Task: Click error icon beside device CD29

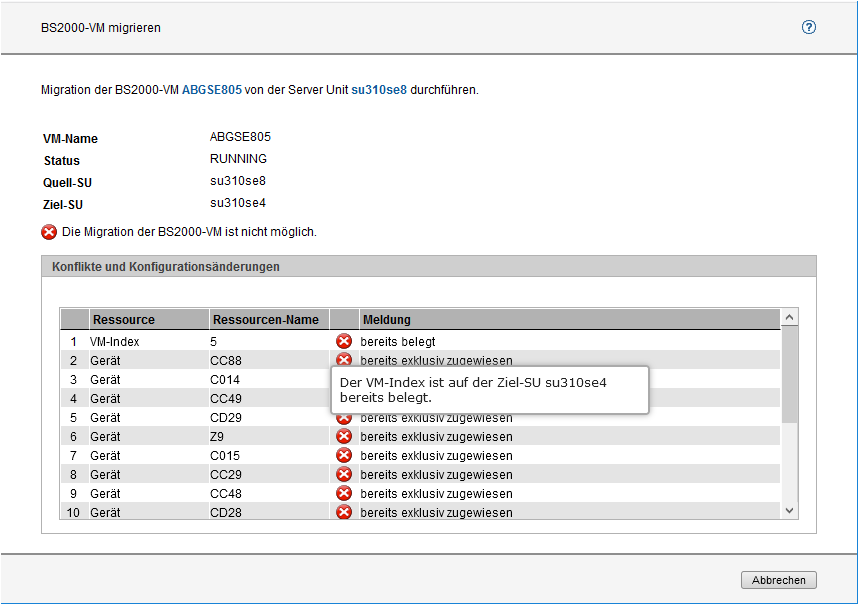Action: point(344,417)
